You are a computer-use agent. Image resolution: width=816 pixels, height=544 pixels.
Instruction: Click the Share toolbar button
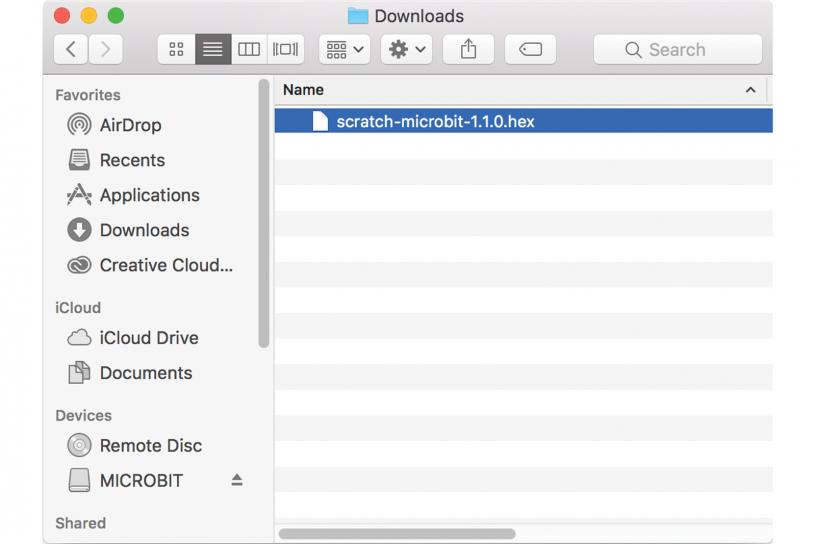468,49
